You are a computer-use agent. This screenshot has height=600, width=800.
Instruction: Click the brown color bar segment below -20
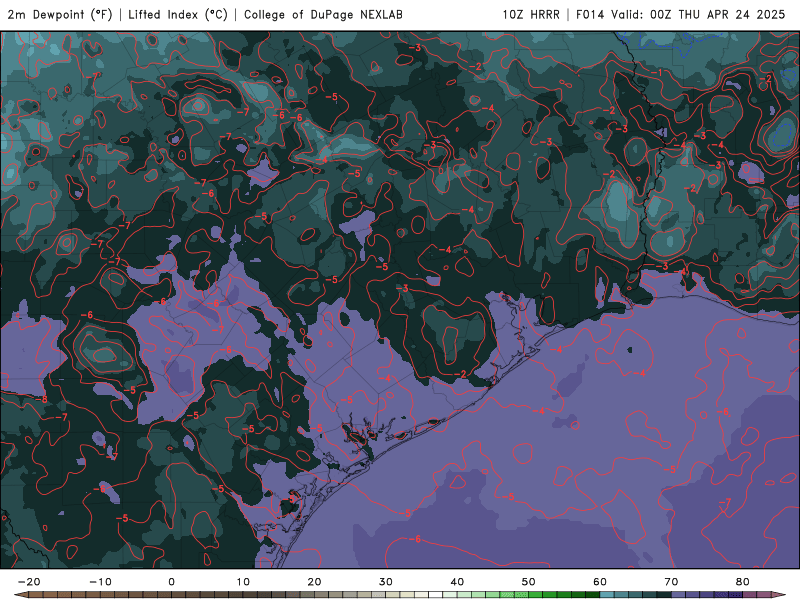pos(36,595)
